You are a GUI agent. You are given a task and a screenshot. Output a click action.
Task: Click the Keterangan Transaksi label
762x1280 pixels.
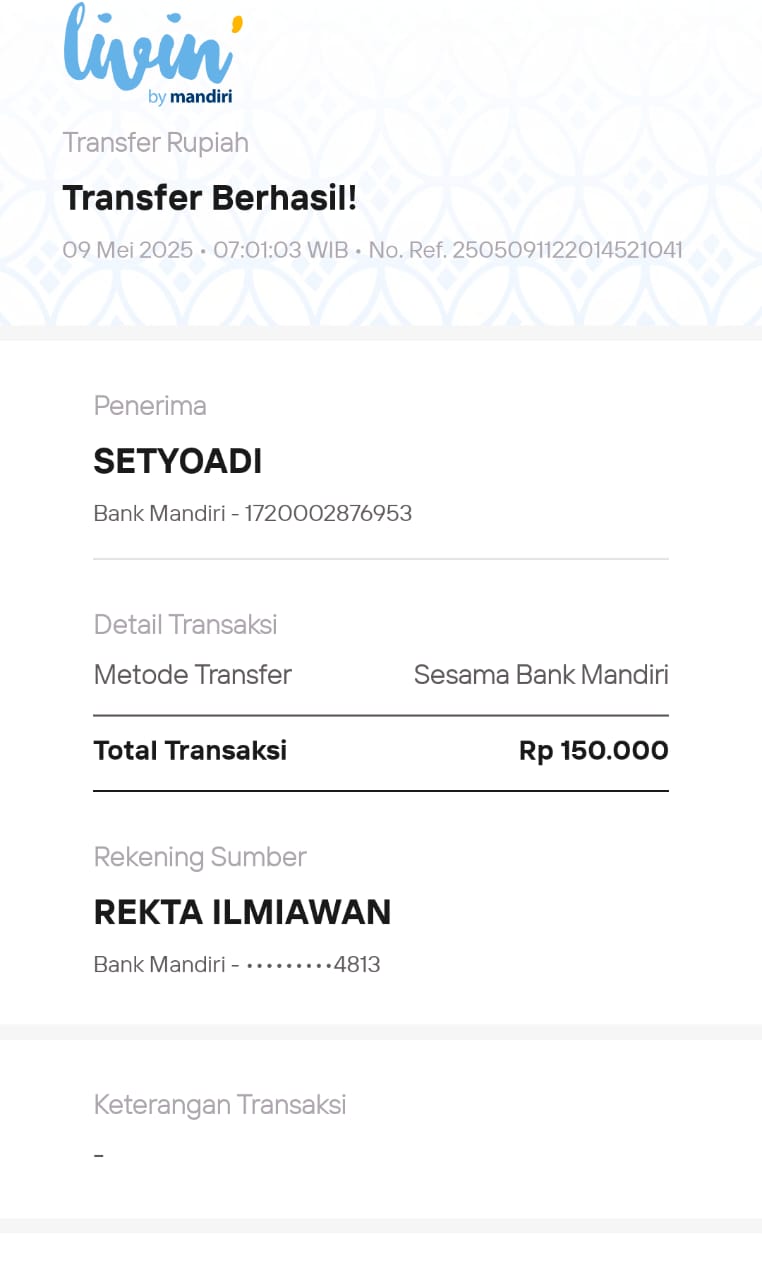pyautogui.click(x=220, y=1105)
